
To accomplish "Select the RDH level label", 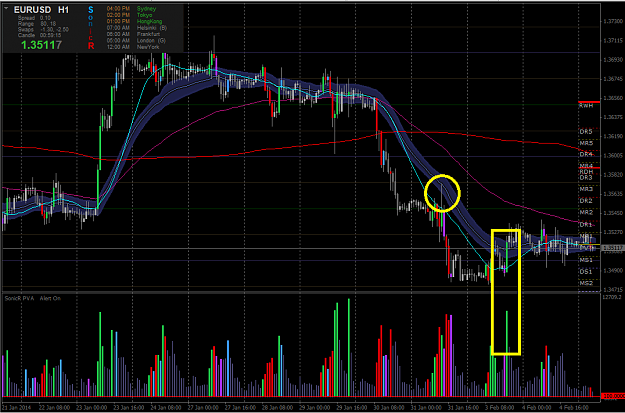I will pyautogui.click(x=586, y=171).
